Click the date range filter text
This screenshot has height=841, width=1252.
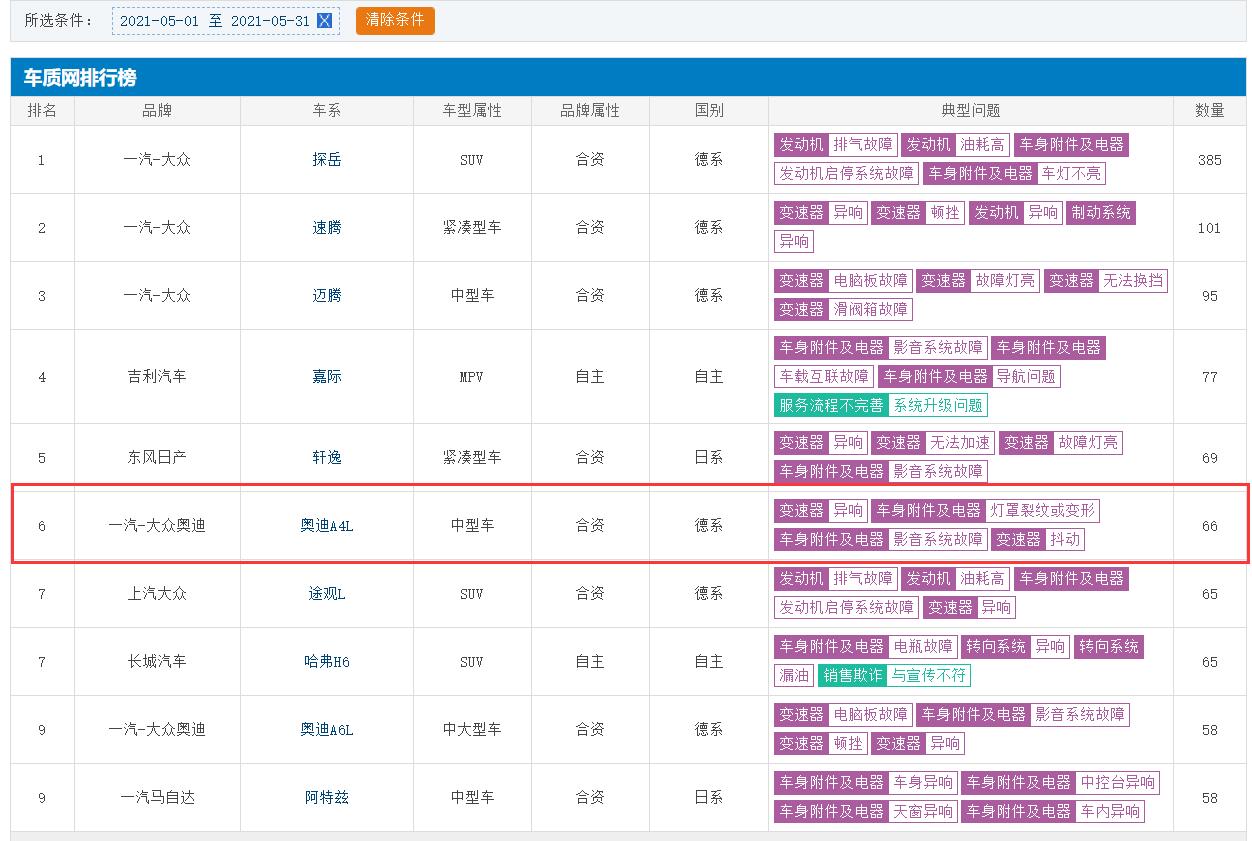click(x=214, y=21)
